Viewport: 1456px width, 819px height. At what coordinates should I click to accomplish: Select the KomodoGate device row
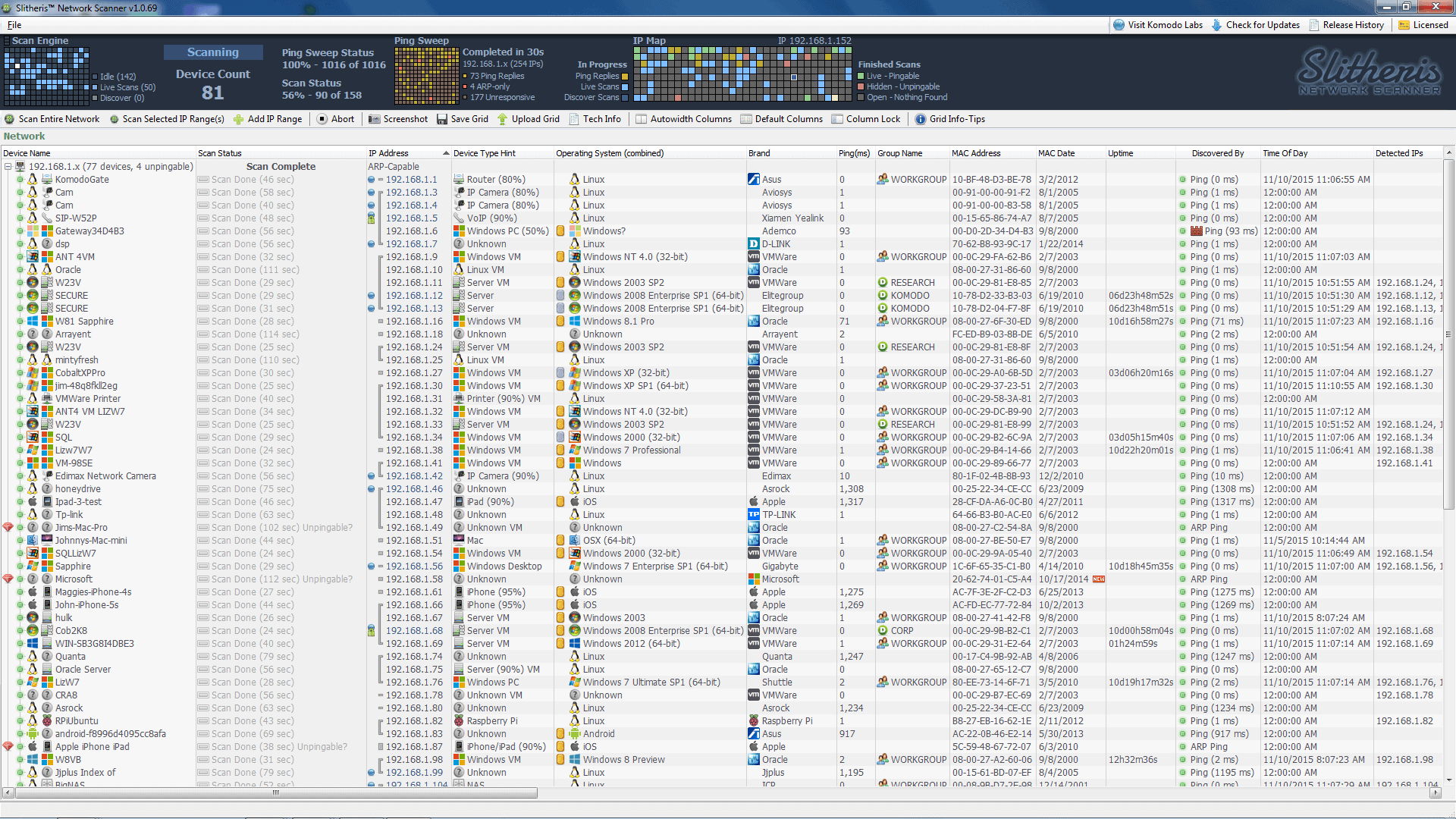coord(728,180)
